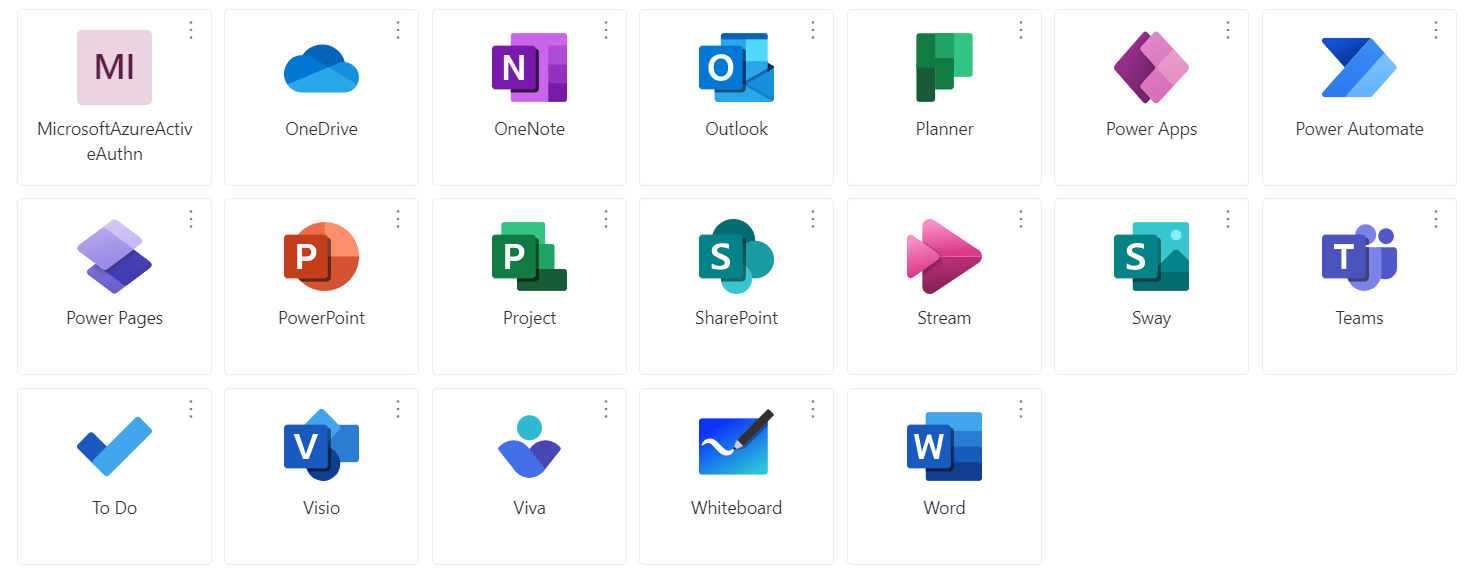This screenshot has height=587, width=1469.
Task: Click the "PowerPoint" label text
Action: point(321,318)
